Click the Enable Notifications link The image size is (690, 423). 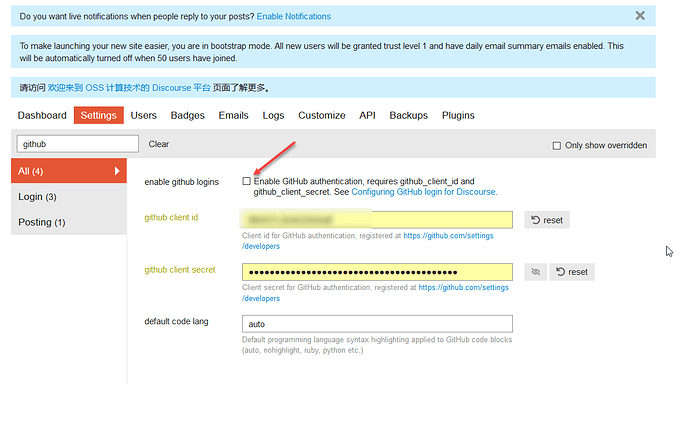tap(294, 16)
